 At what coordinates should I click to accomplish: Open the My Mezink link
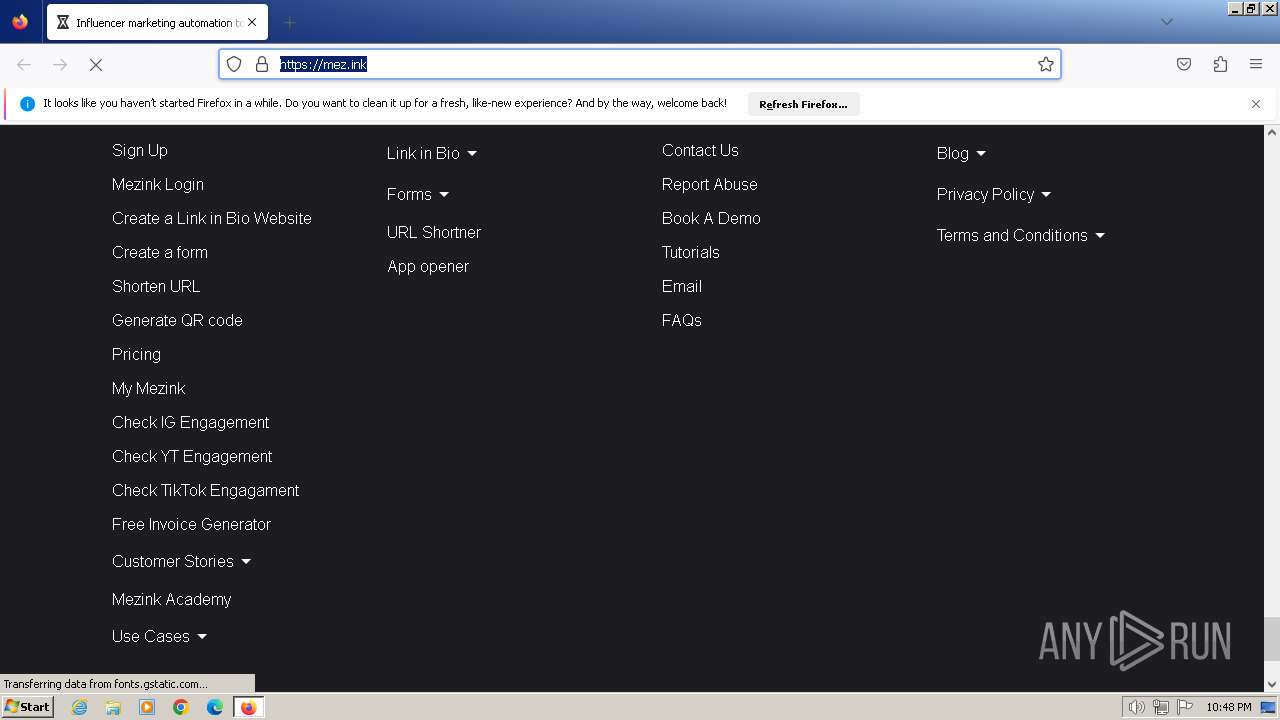coord(148,388)
